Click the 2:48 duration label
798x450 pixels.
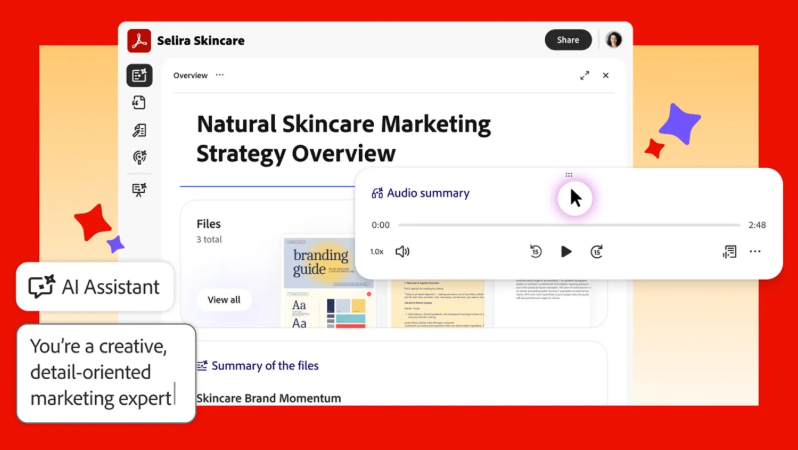[757, 225]
